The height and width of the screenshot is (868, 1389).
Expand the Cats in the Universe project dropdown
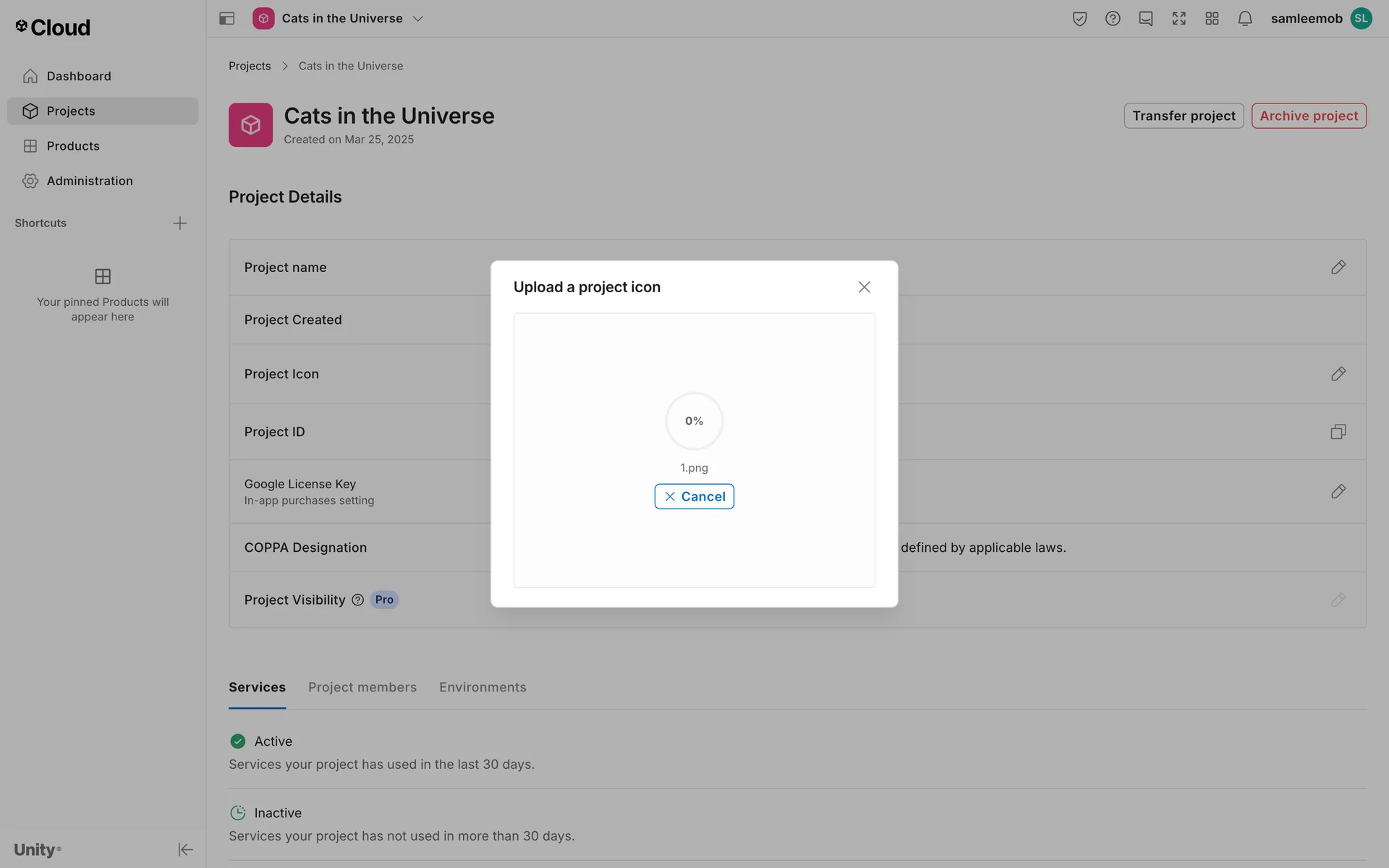[417, 19]
